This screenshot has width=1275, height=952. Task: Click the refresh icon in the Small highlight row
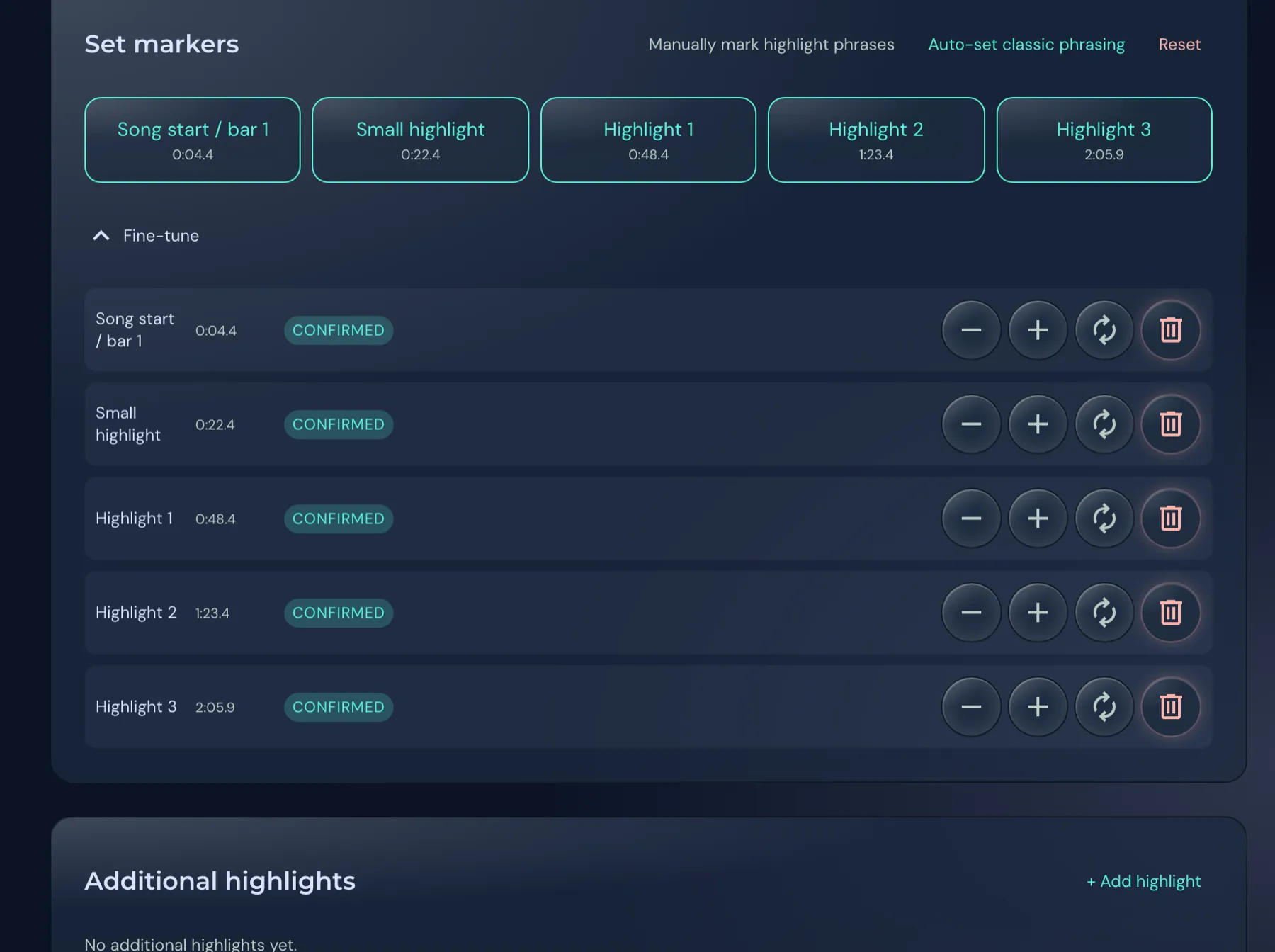pyautogui.click(x=1104, y=424)
